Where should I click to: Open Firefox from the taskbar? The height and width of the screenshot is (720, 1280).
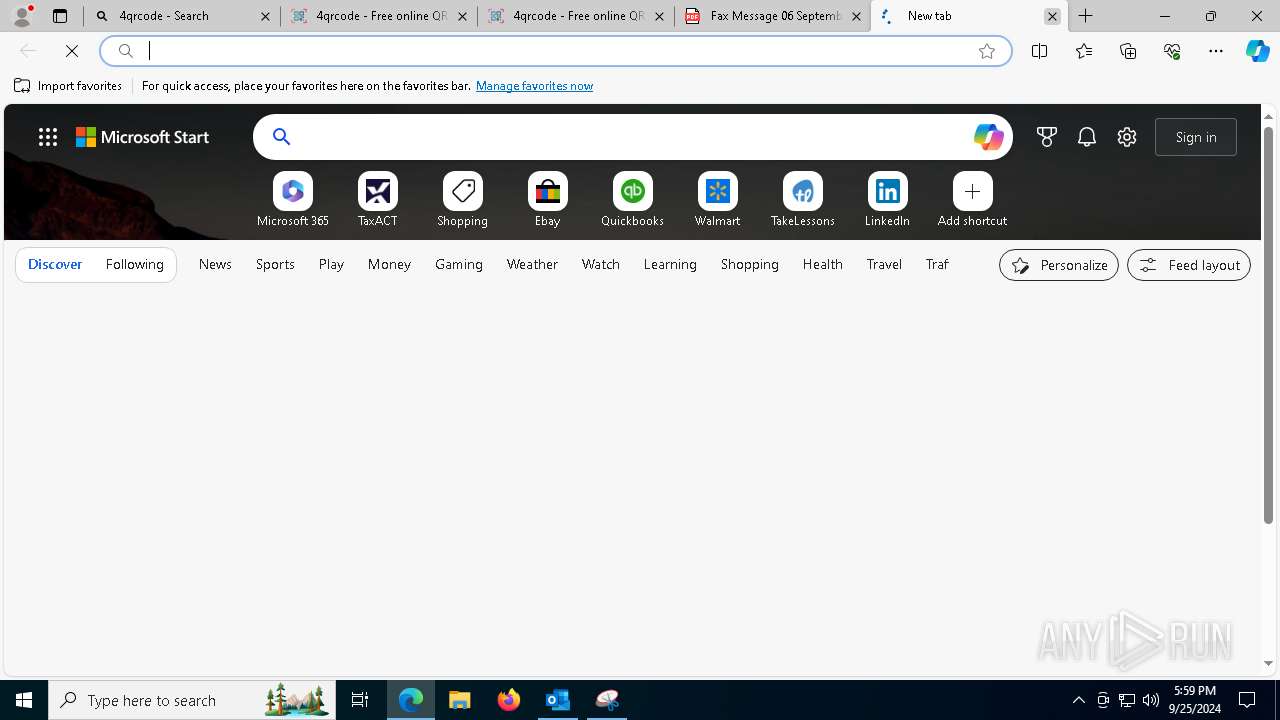[x=509, y=700]
